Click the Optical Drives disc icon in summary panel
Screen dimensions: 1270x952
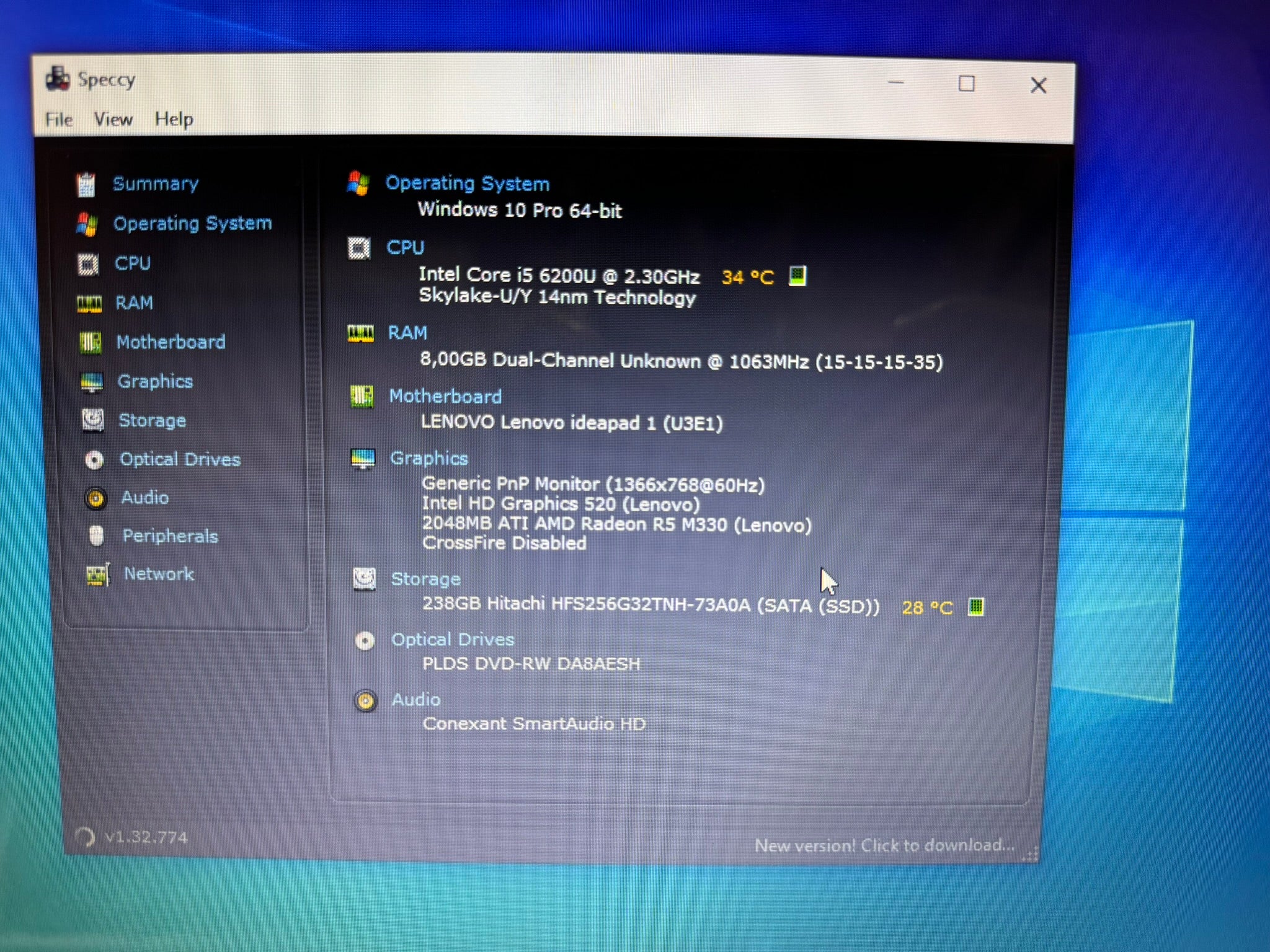click(365, 641)
